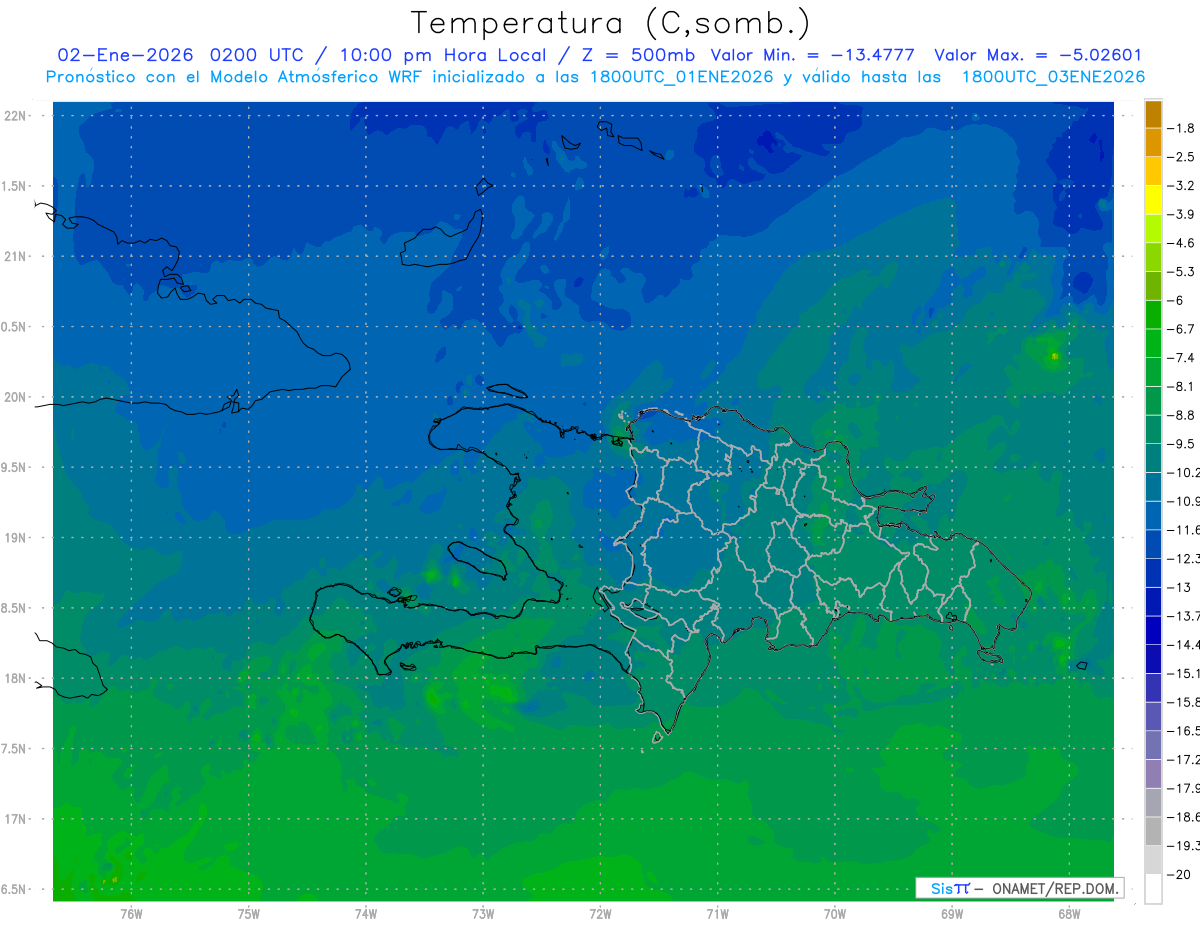This screenshot has height=927, width=1200.
Task: Click the '-9.5' color scale value
Action: point(1182,444)
